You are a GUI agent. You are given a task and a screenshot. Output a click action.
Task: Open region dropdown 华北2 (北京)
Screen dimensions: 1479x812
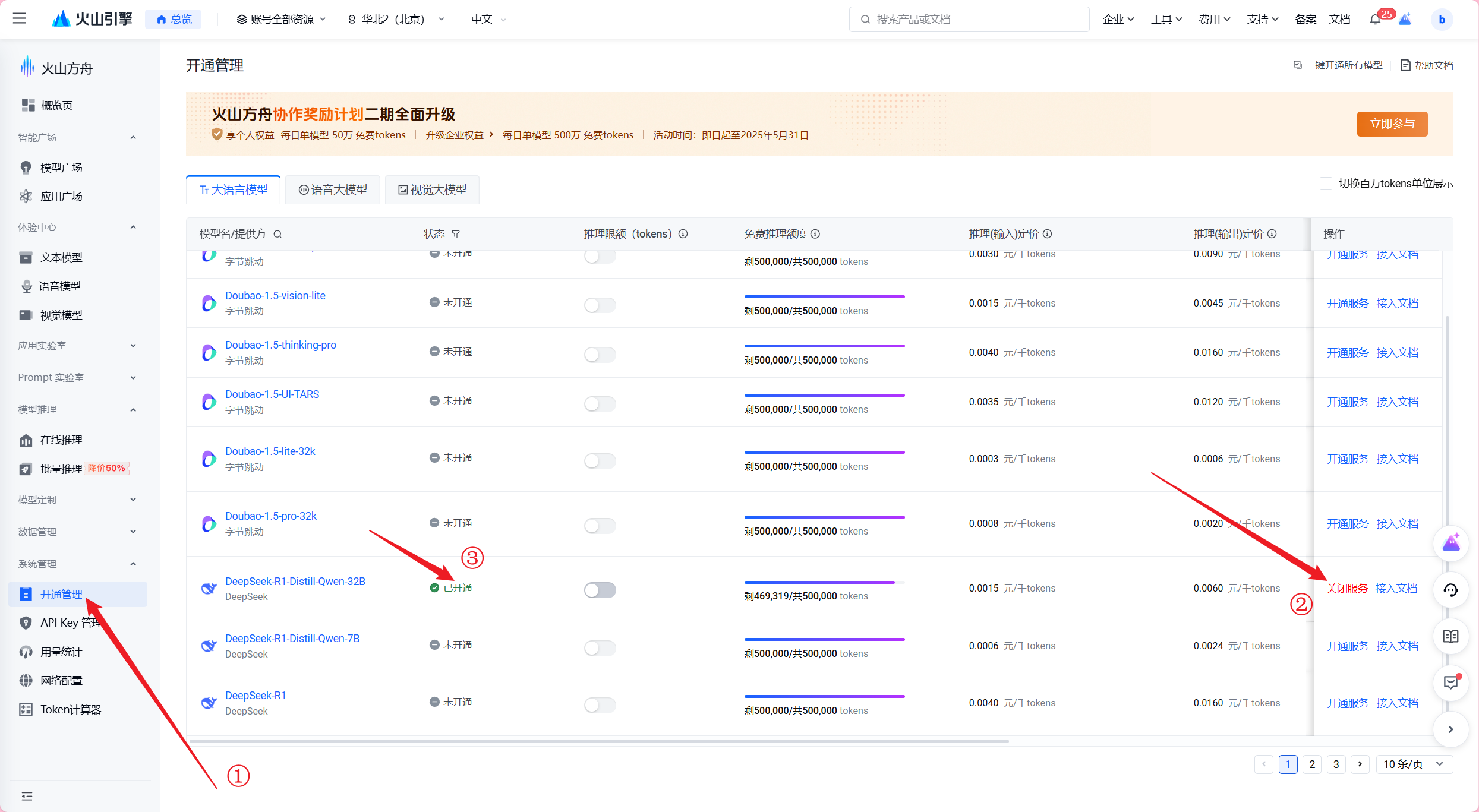[x=396, y=19]
